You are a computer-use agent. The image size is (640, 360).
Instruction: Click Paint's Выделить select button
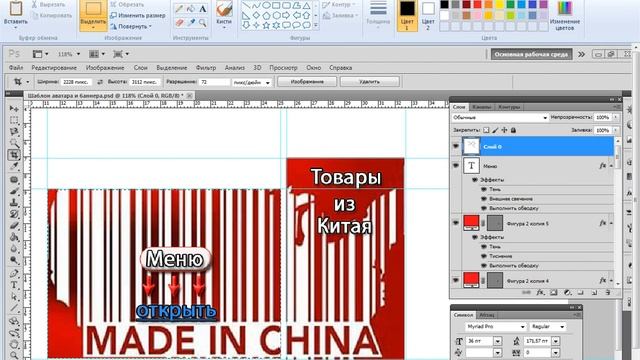(93, 16)
